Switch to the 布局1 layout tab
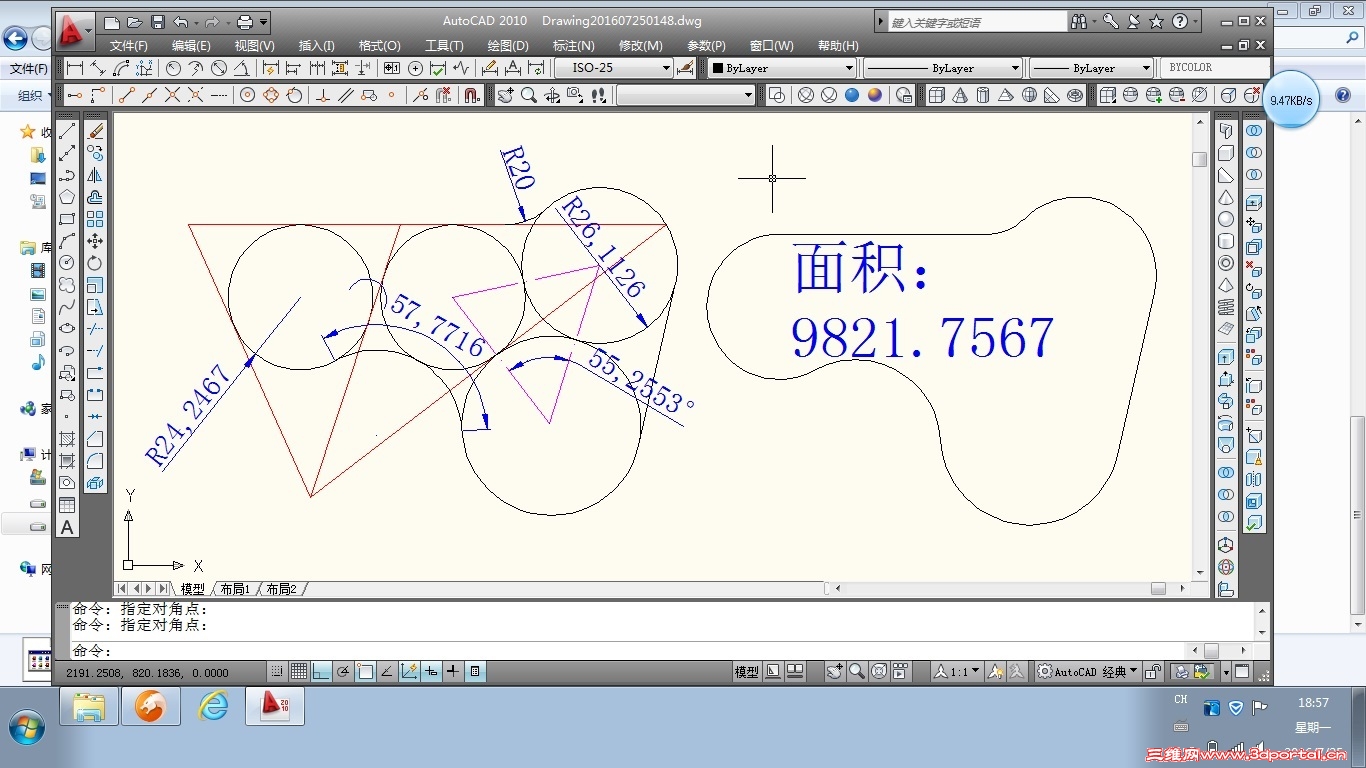This screenshot has height=768, width=1366. [x=235, y=589]
